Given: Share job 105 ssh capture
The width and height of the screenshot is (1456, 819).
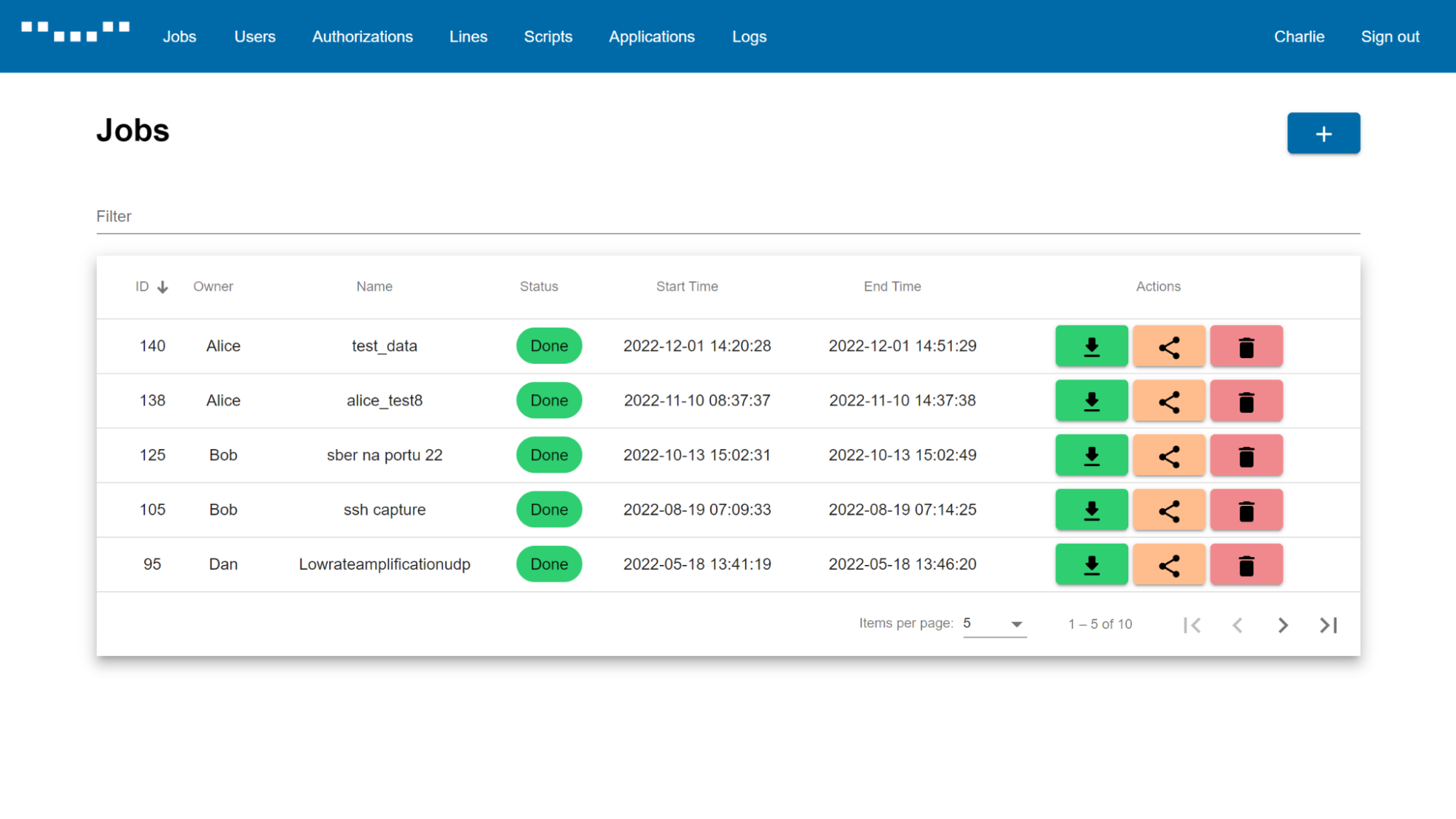Looking at the screenshot, I should [1169, 510].
